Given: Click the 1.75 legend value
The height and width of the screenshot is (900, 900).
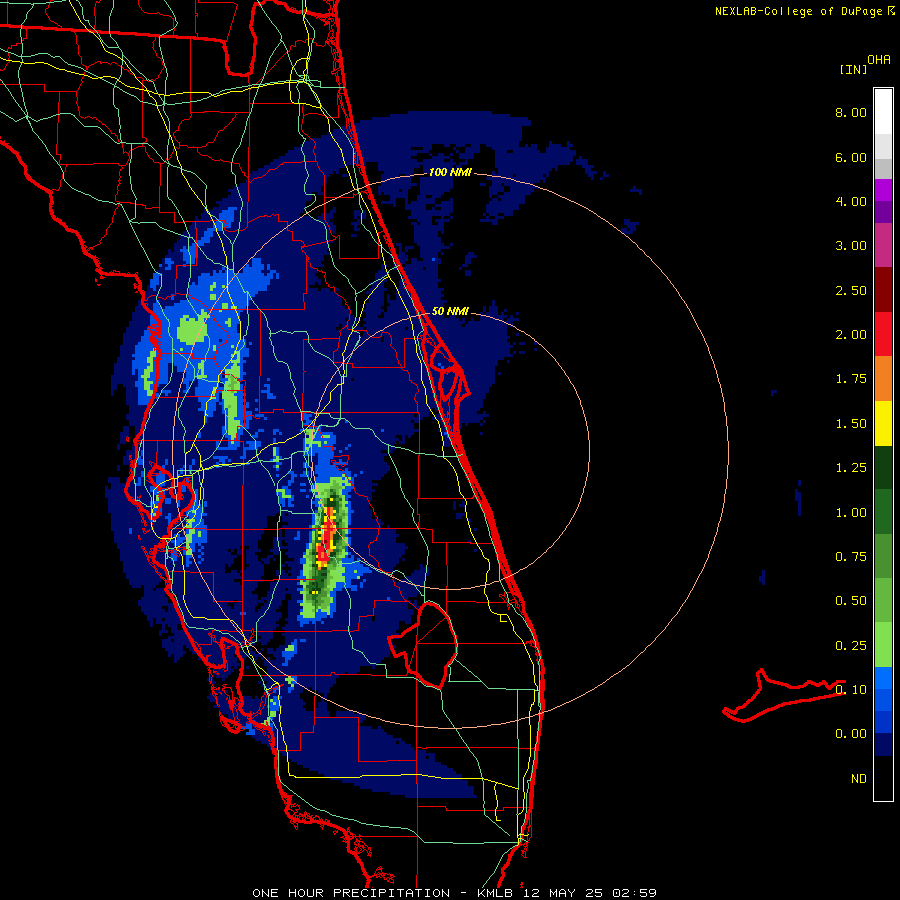Looking at the screenshot, I should click(851, 379).
